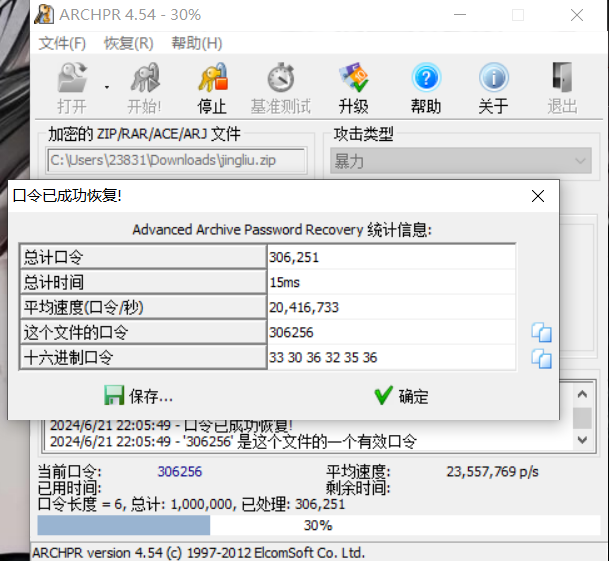Click the 总计时间 row label
This screenshot has width=609, height=561.
(143, 282)
